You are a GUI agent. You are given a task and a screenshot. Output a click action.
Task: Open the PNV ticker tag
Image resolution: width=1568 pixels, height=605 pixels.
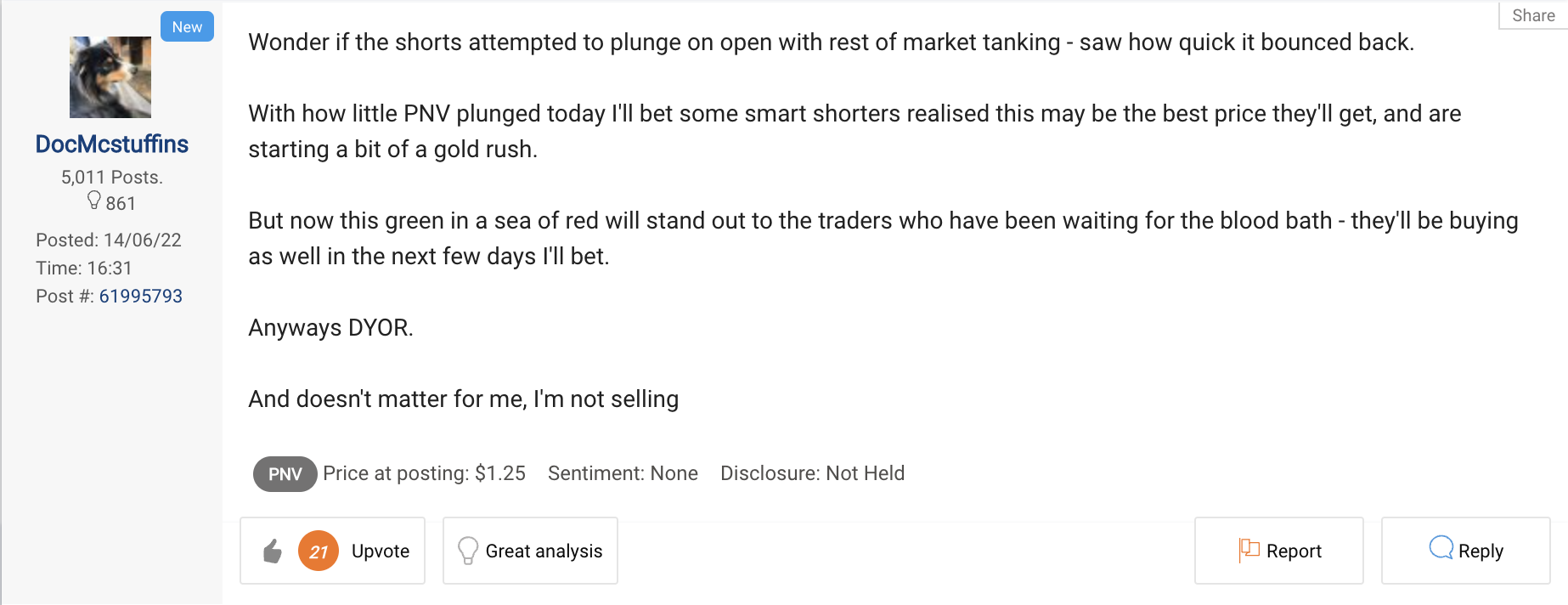click(285, 474)
